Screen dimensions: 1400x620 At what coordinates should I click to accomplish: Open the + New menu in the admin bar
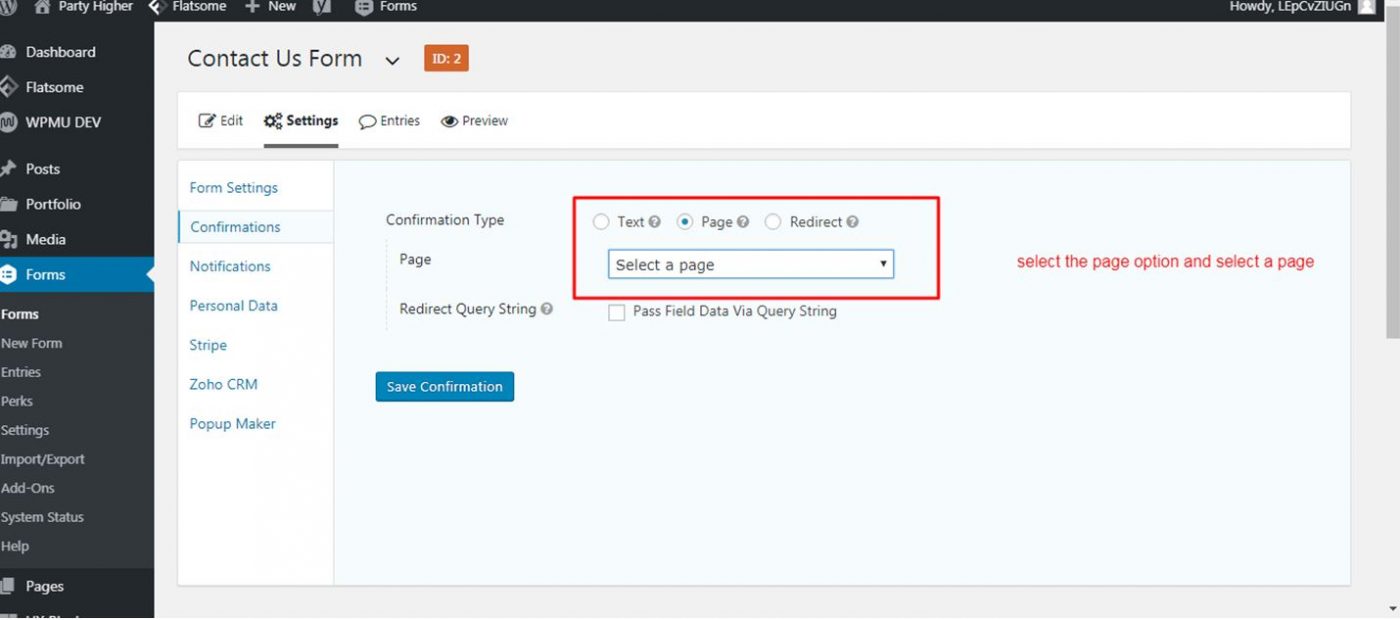pos(268,7)
